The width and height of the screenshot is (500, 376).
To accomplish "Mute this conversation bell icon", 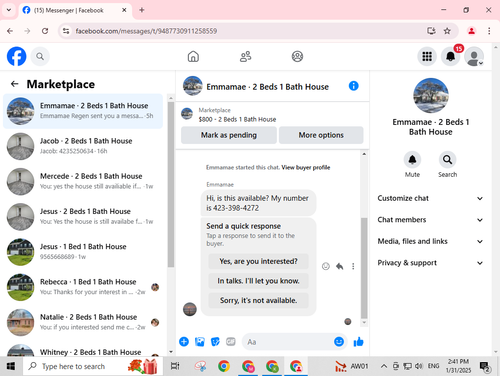I will click(x=412, y=160).
